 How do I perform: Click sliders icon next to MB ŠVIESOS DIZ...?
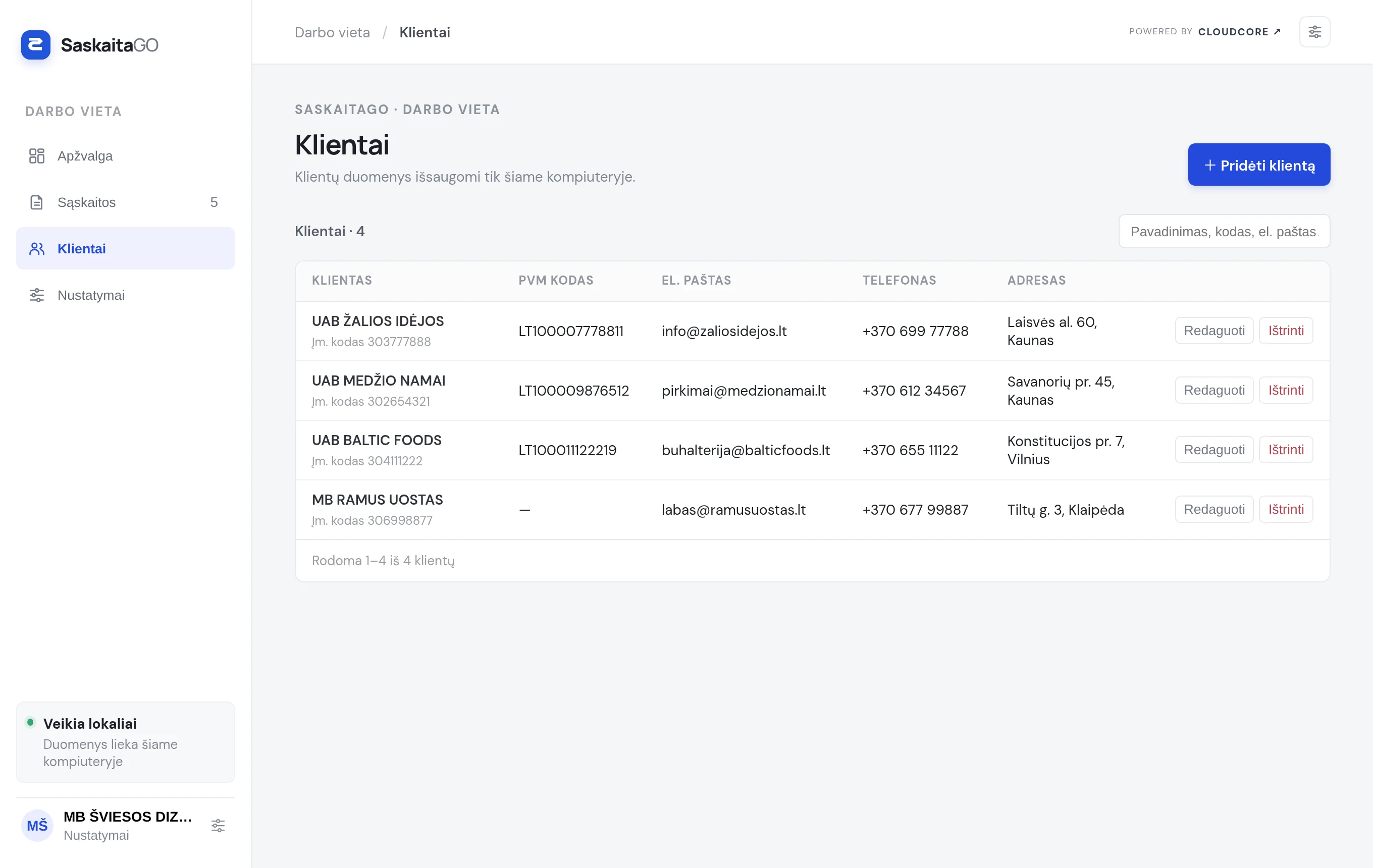[x=218, y=825]
